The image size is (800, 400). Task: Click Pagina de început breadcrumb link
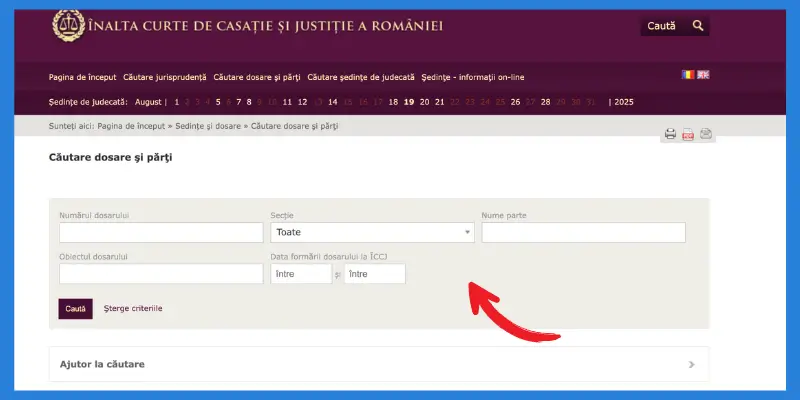click(x=131, y=126)
